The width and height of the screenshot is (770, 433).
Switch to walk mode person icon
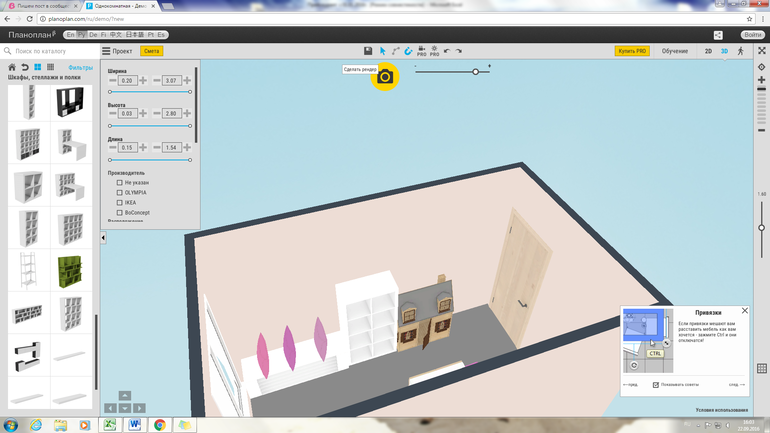[741, 51]
